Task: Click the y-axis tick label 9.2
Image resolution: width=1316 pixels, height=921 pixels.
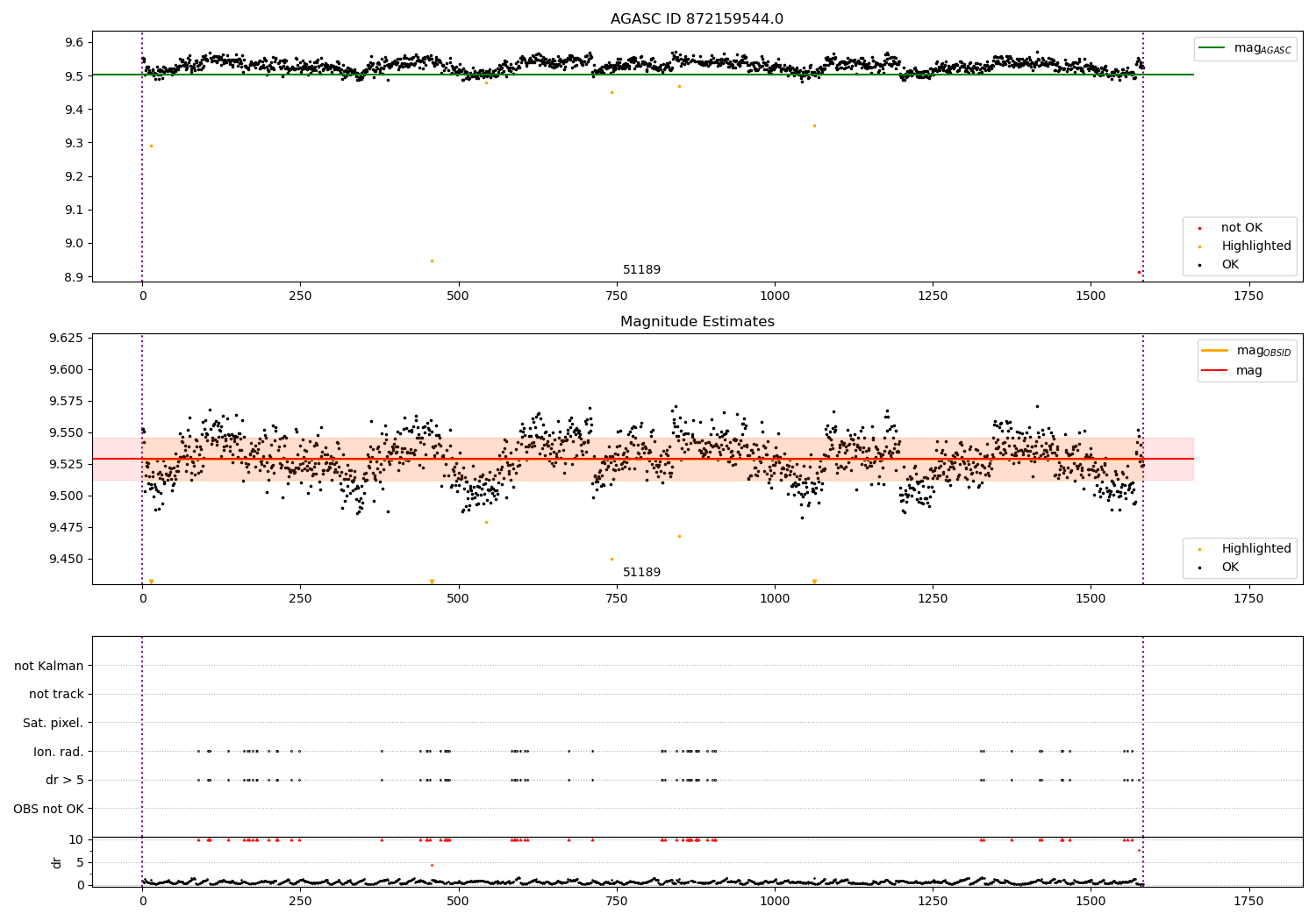Action: pyautogui.click(x=74, y=176)
